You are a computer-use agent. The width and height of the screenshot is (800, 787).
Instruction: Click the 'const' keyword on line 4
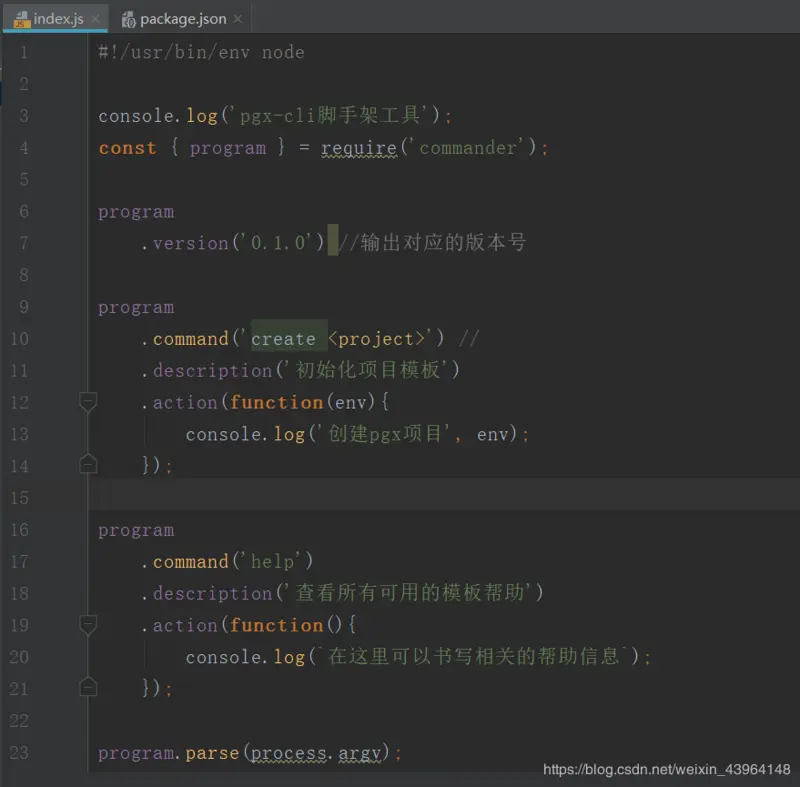(x=127, y=148)
